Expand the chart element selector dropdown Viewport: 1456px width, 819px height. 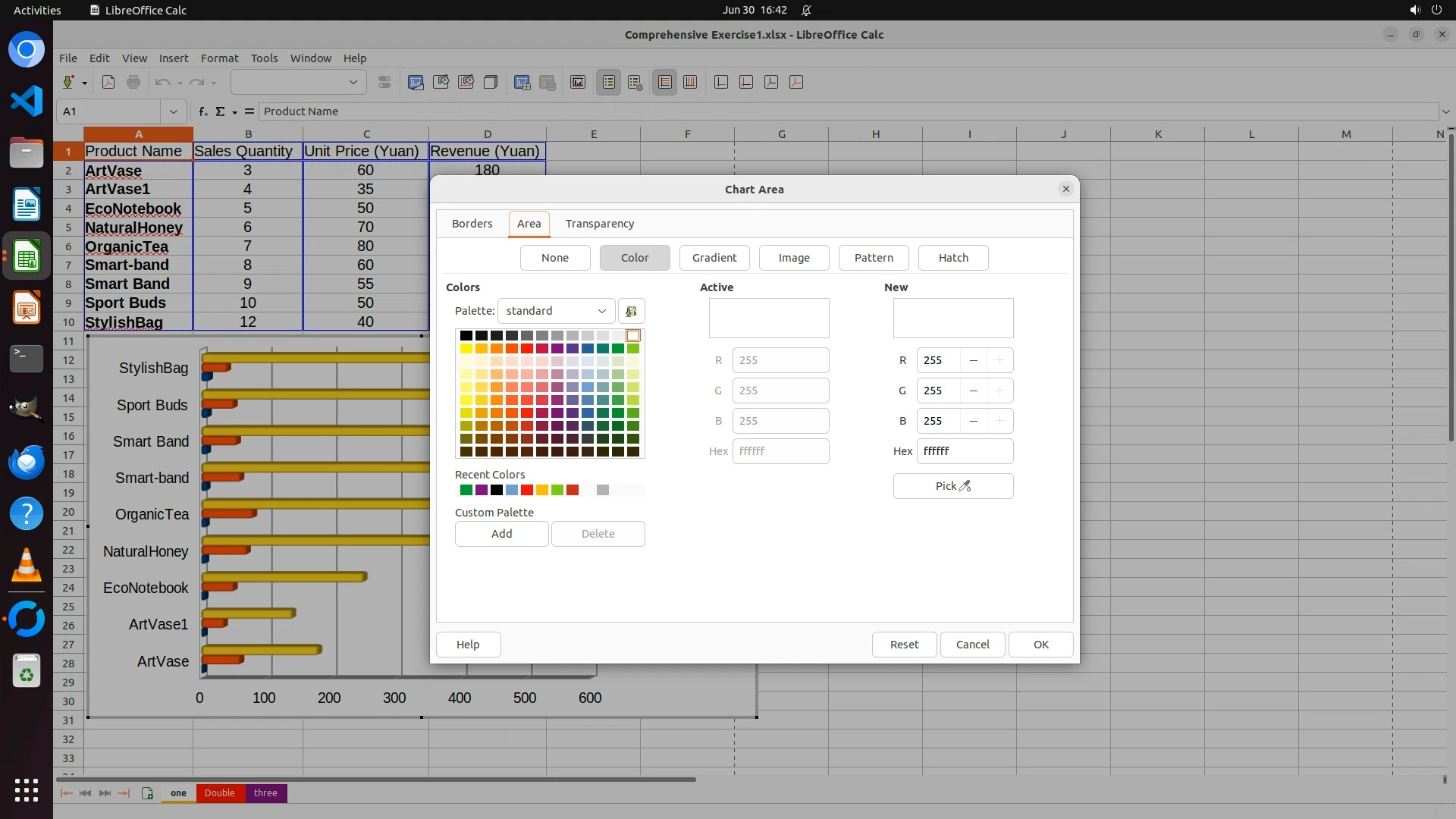pos(353,82)
